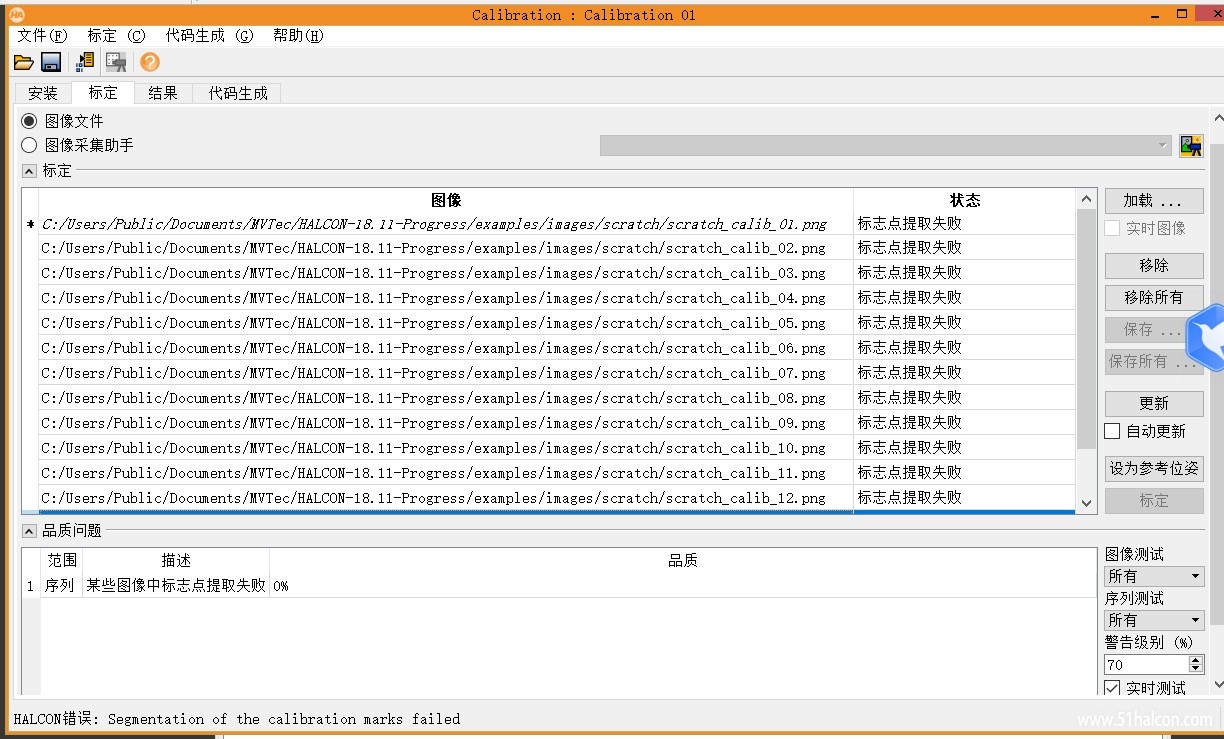The image size is (1224, 739).
Task: Click the 加载 ... button
Action: click(x=1154, y=201)
